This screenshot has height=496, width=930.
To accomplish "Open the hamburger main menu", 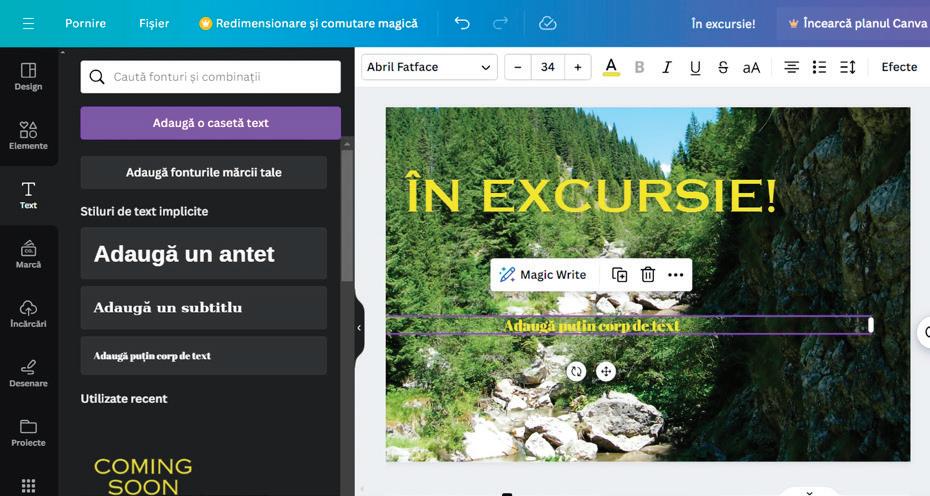I will pyautogui.click(x=28, y=24).
